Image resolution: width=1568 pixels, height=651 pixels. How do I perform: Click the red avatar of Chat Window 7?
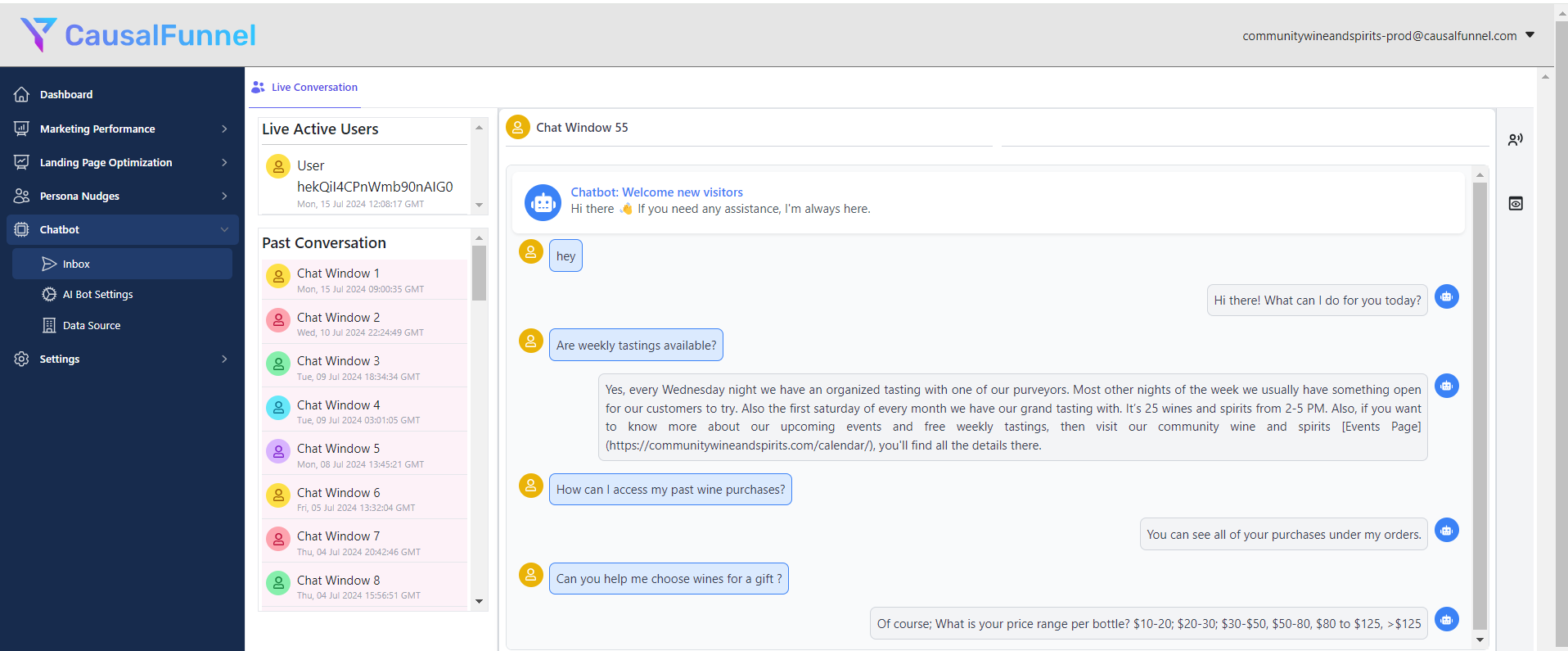point(278,539)
